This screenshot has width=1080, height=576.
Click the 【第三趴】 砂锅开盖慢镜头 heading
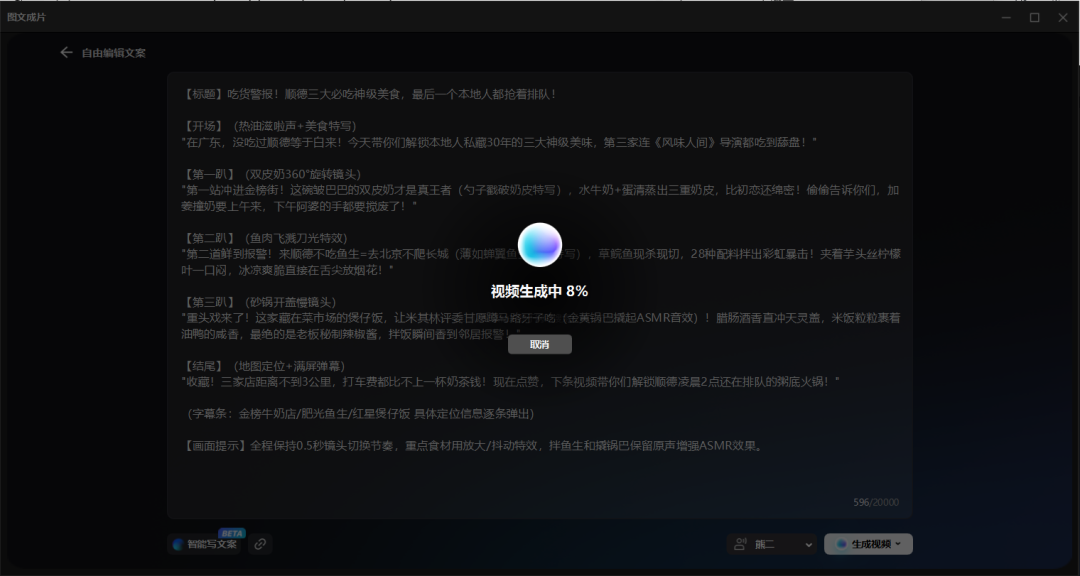click(x=259, y=302)
